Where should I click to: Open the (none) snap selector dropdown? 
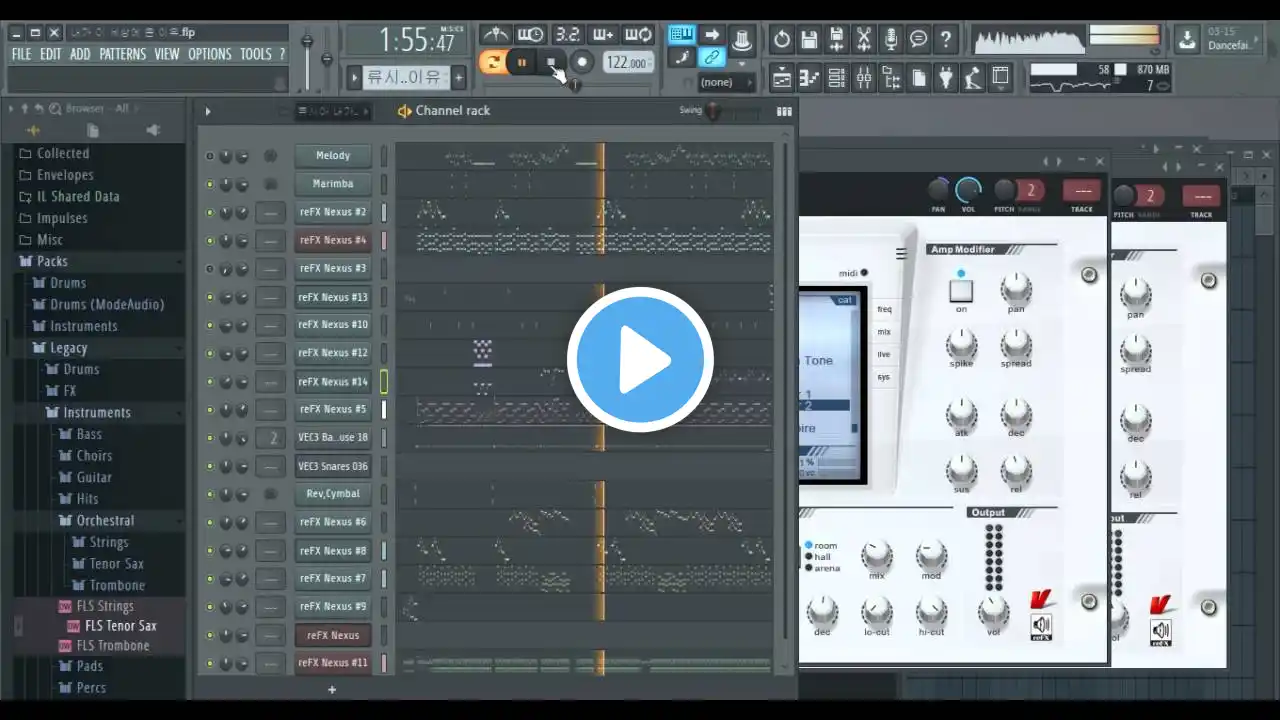725,82
